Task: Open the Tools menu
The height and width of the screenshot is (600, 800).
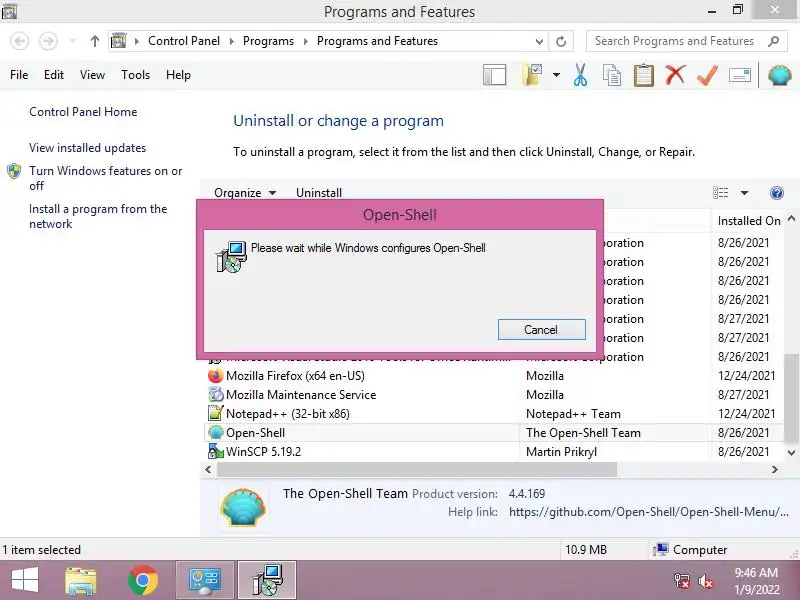Action: (135, 75)
